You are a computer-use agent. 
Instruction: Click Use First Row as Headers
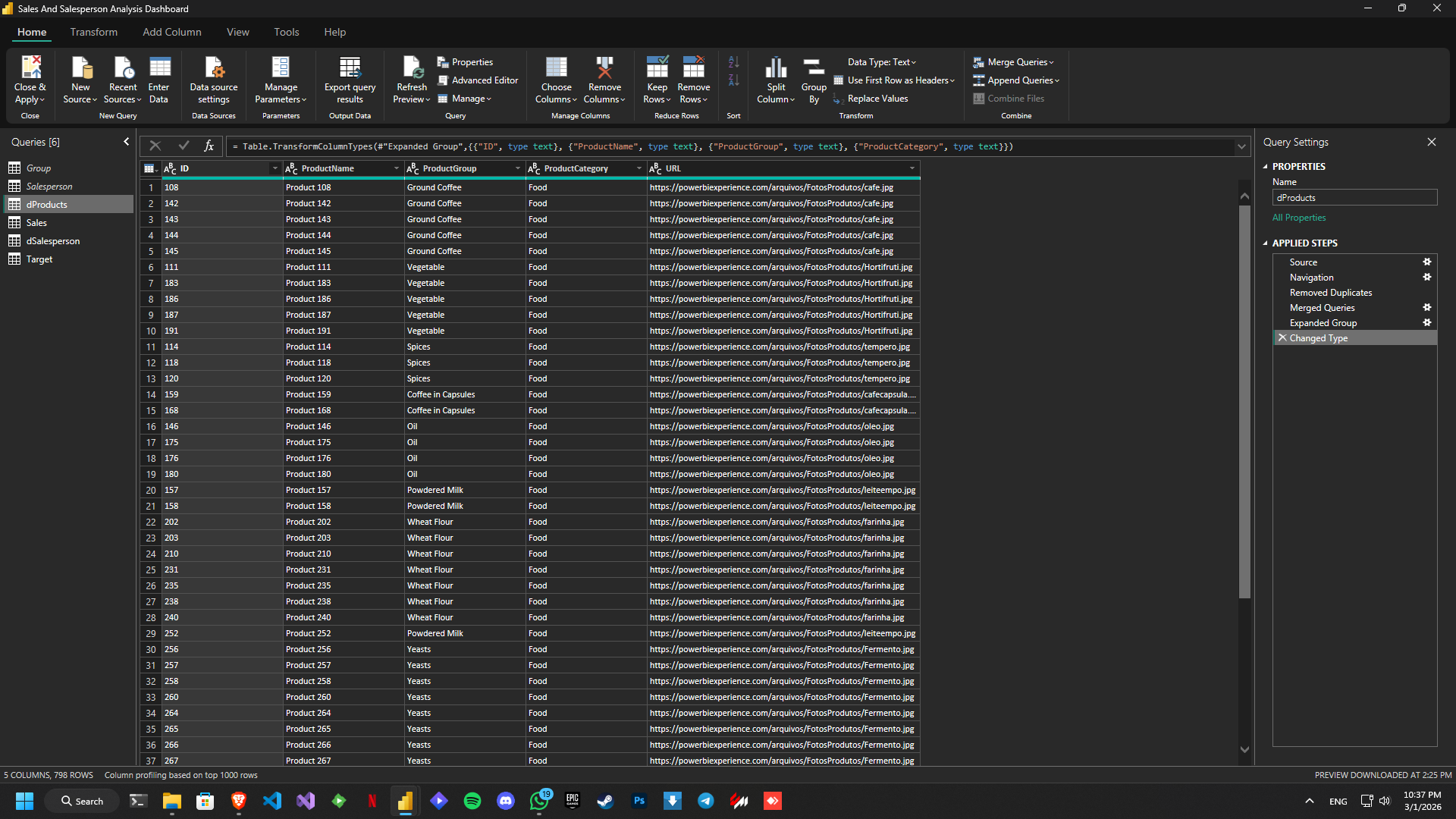coord(894,80)
